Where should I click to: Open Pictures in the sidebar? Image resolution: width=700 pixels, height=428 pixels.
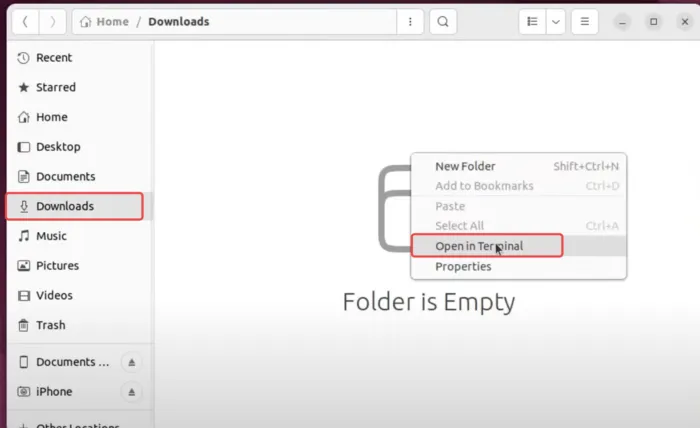pos(79,266)
